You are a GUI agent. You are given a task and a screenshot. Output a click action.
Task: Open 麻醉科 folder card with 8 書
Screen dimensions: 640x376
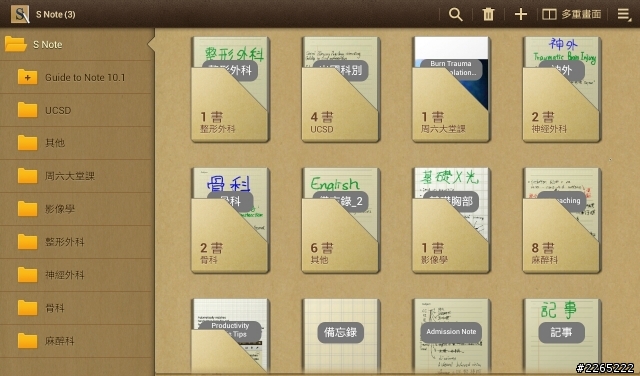562,220
